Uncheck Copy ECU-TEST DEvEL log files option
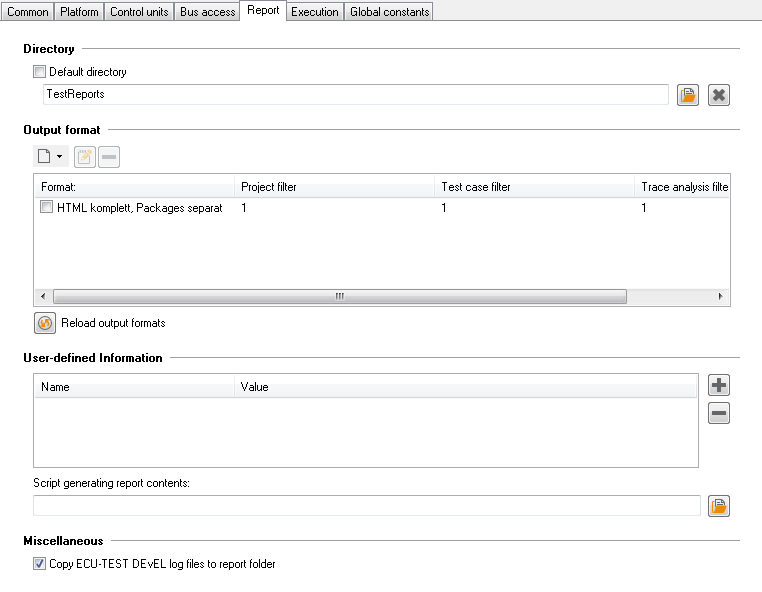 click(x=39, y=564)
